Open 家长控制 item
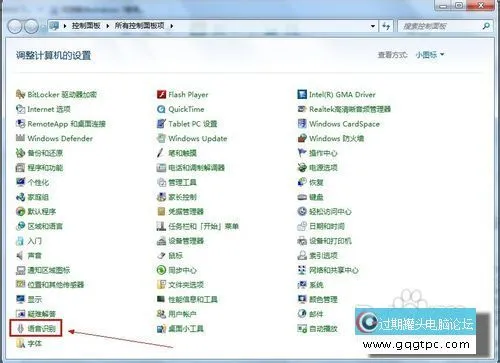This screenshot has width=500, height=363. [x=176, y=197]
